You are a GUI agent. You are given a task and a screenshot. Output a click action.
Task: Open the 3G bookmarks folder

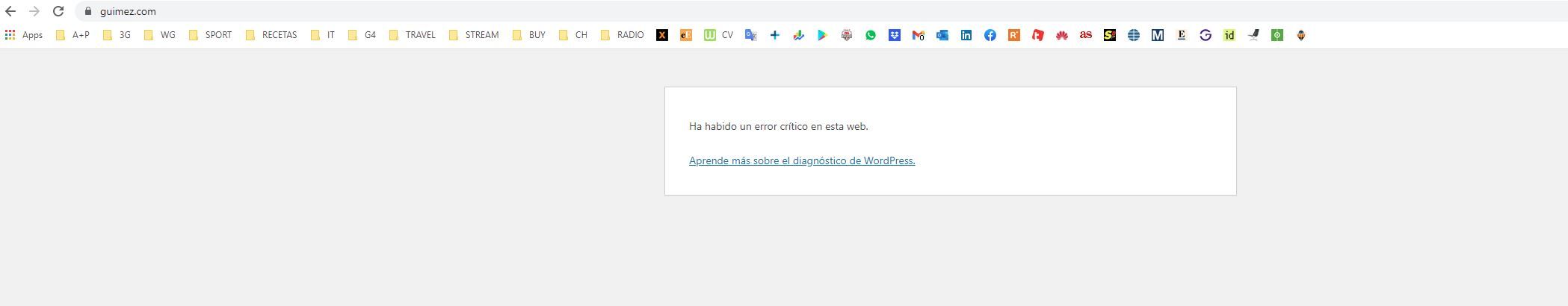[x=117, y=35]
